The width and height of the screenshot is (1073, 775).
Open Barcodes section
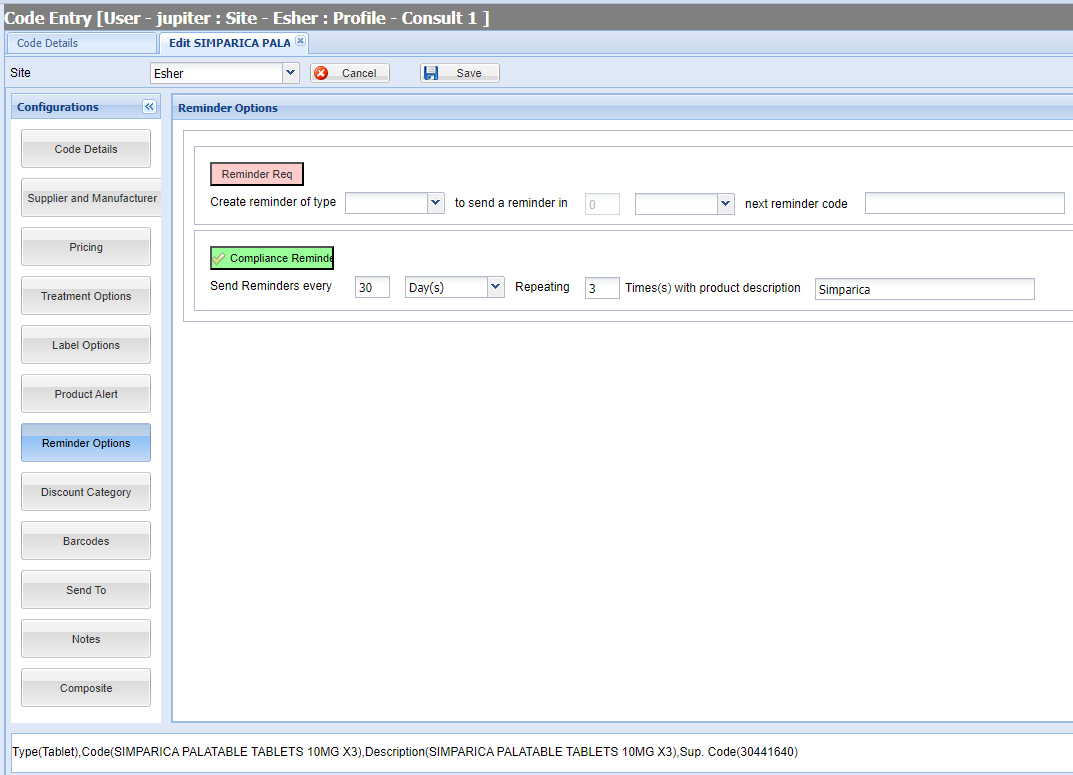point(86,541)
